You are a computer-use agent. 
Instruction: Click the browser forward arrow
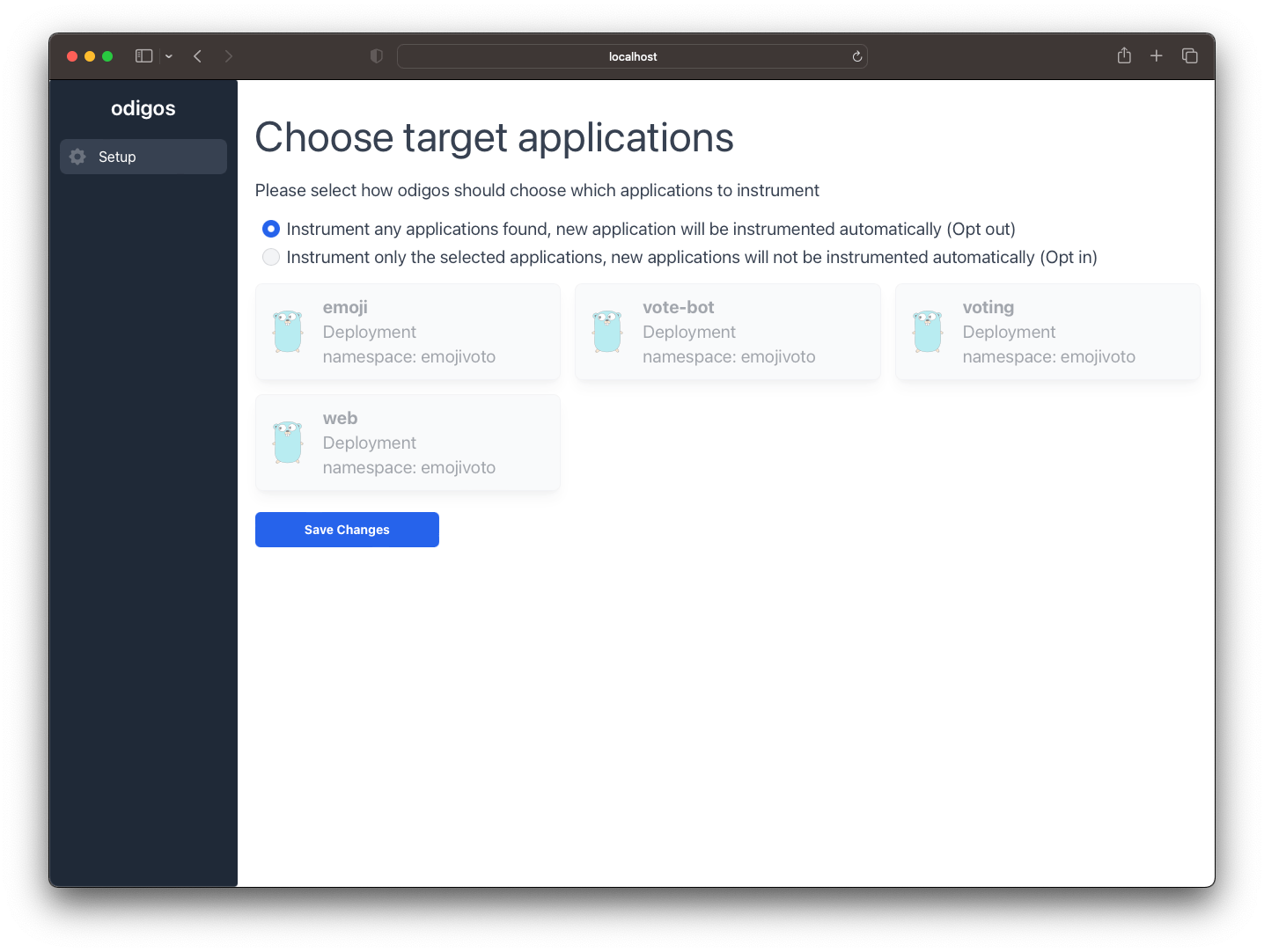pos(229,56)
